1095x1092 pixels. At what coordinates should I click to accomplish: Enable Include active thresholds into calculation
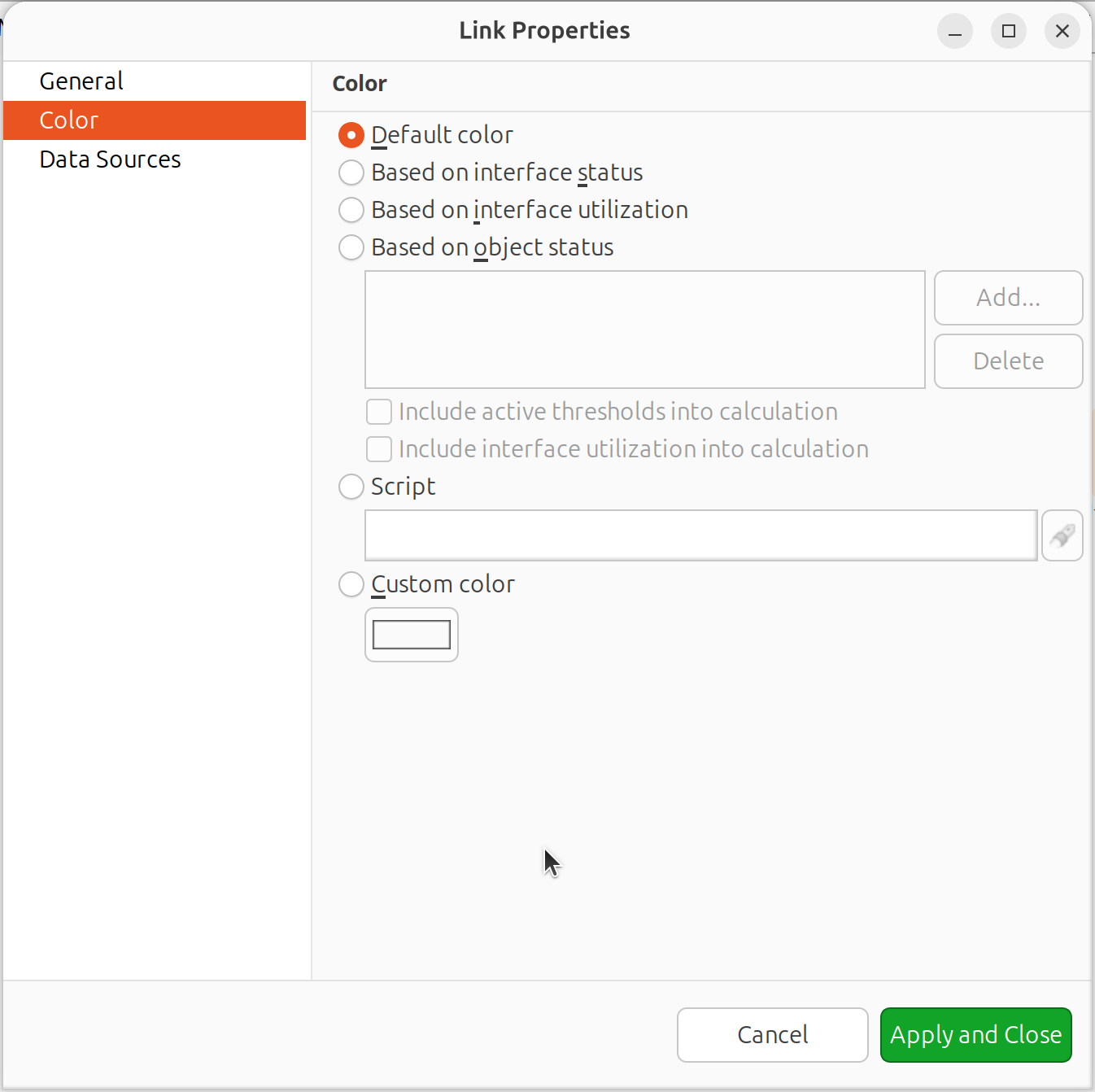point(379,412)
